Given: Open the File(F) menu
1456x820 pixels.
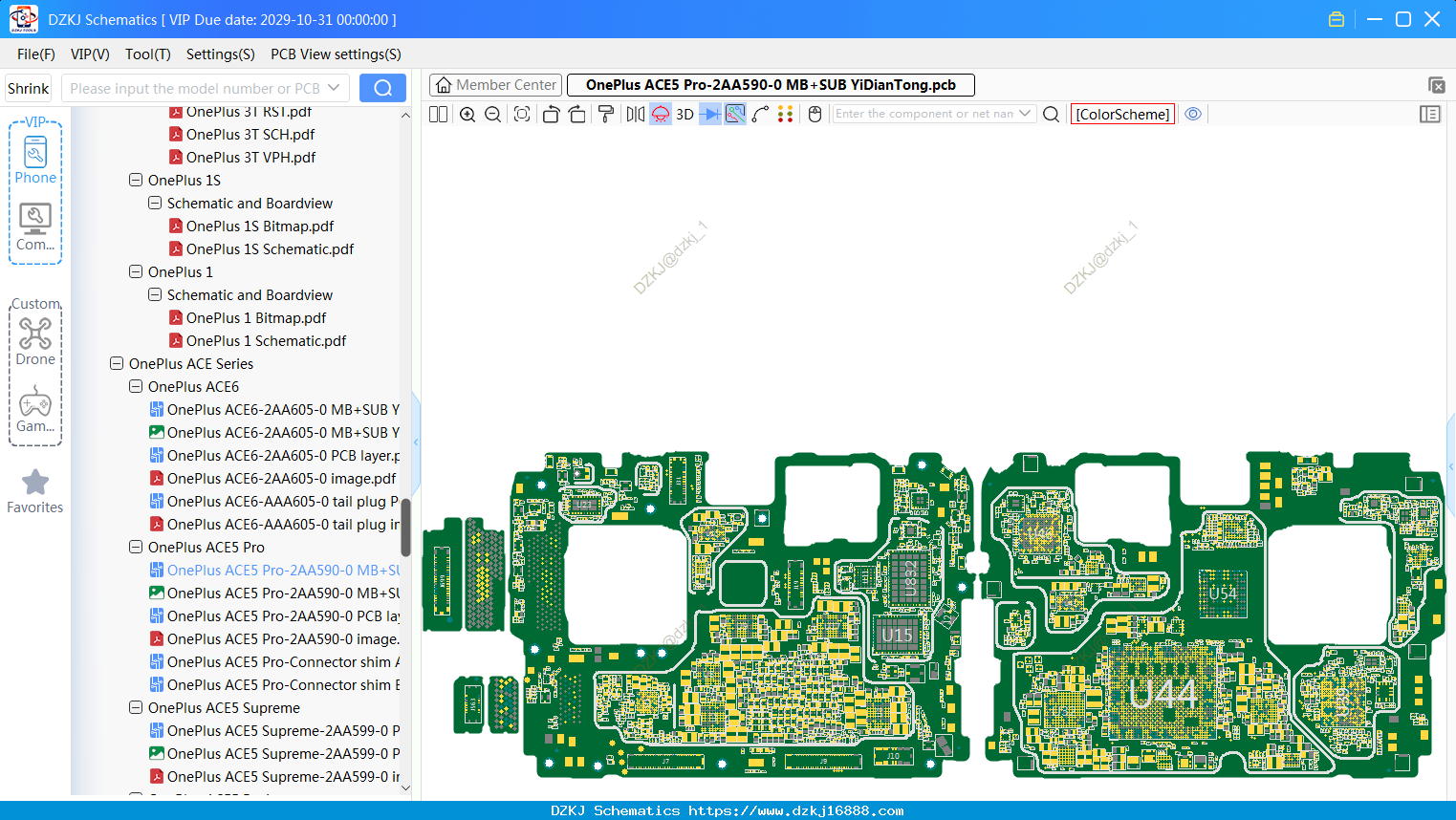Looking at the screenshot, I should (36, 54).
